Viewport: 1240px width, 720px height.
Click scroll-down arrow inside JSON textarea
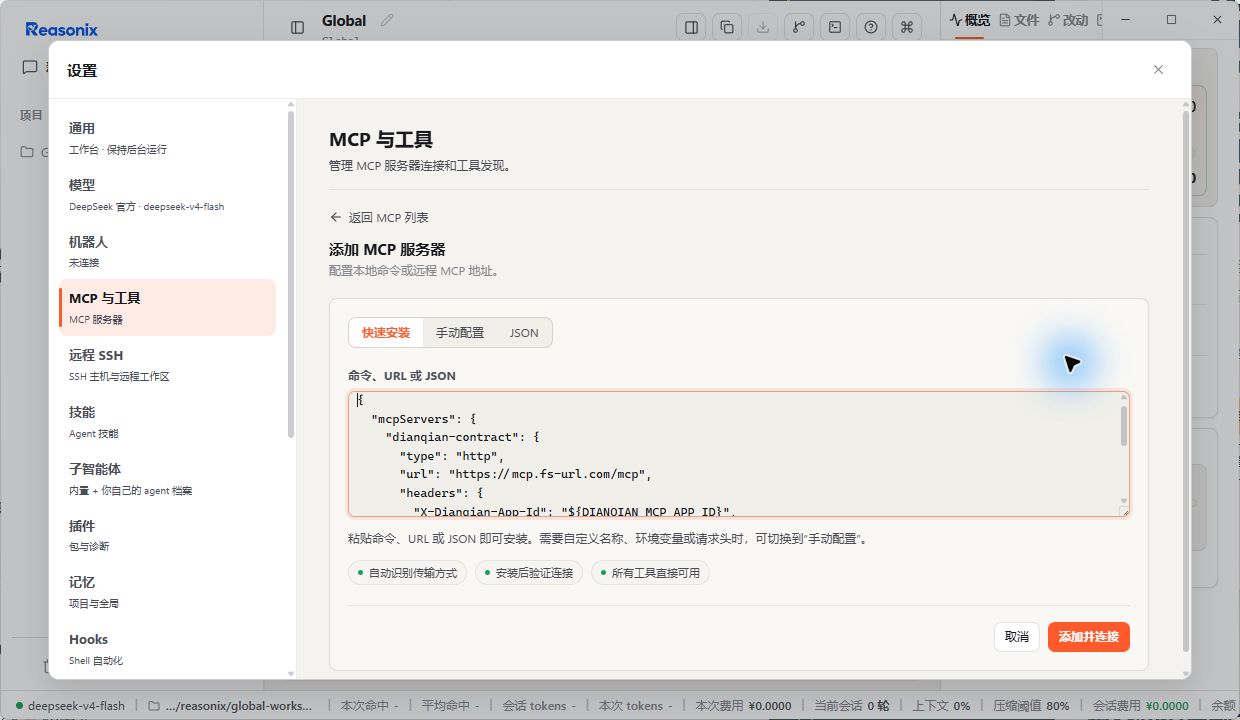coord(1124,501)
